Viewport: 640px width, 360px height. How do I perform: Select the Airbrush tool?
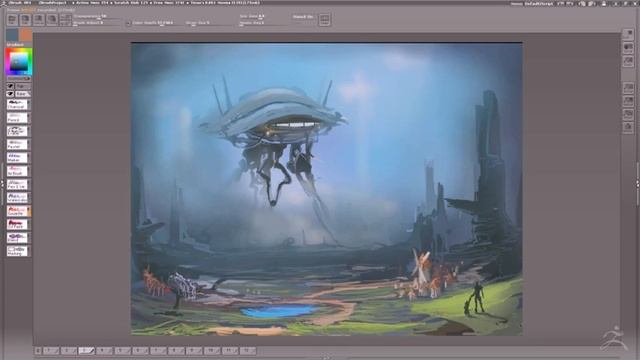click(x=17, y=171)
